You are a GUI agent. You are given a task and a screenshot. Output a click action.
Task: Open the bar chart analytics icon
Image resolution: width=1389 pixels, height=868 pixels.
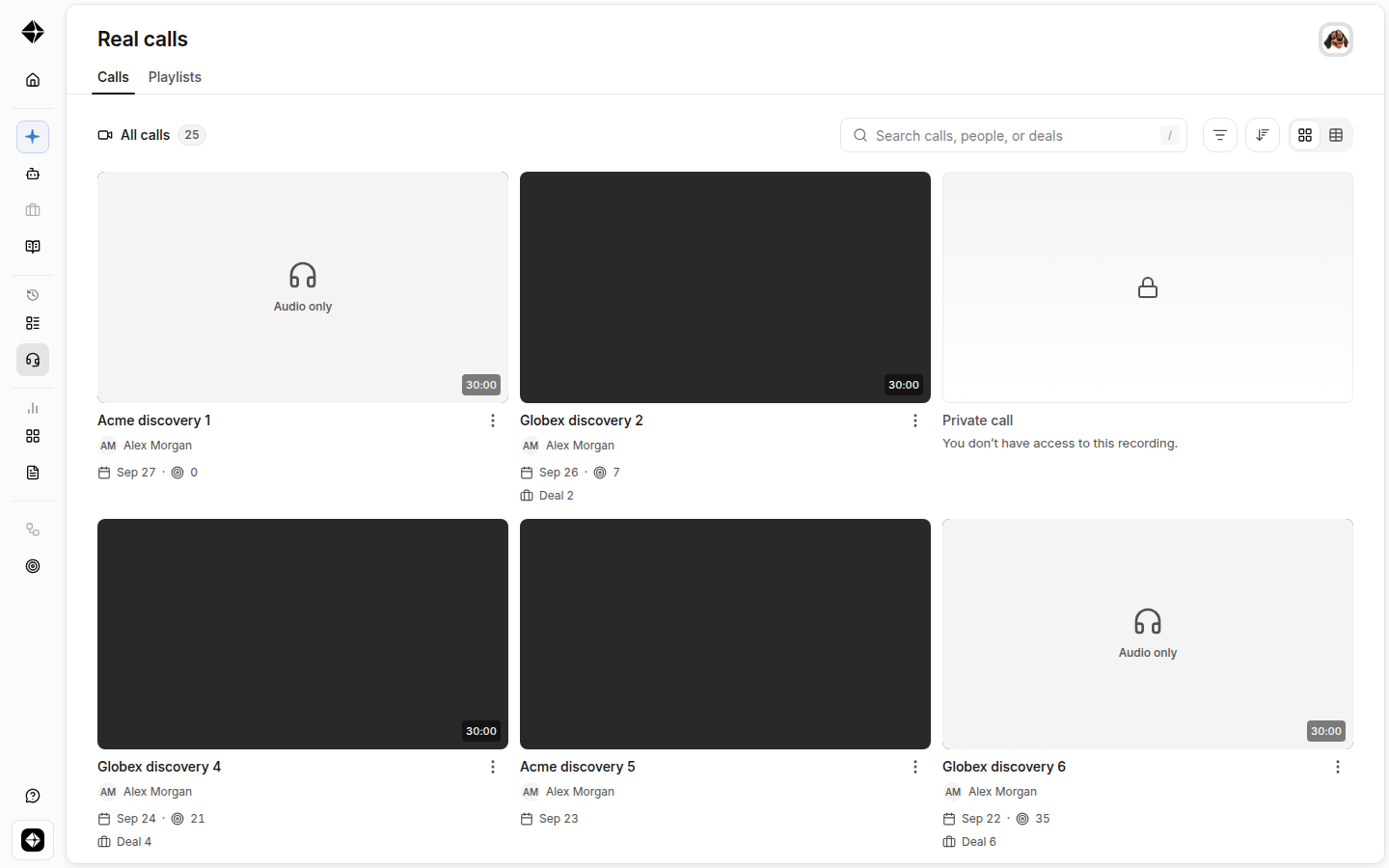(x=33, y=408)
